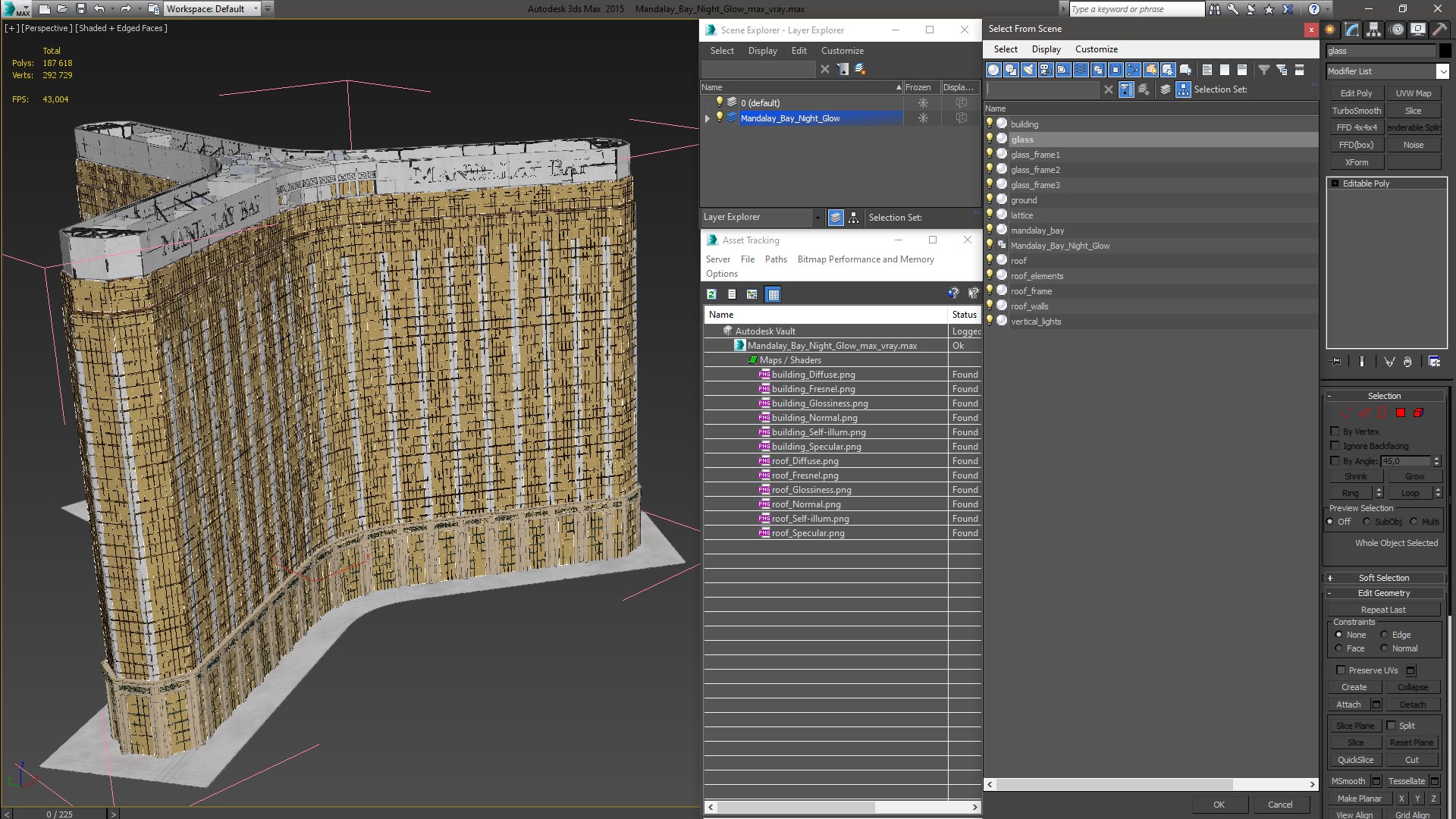Toggle cameras display filter in Select From Scene
The width and height of the screenshot is (1456, 819).
click(x=1046, y=70)
